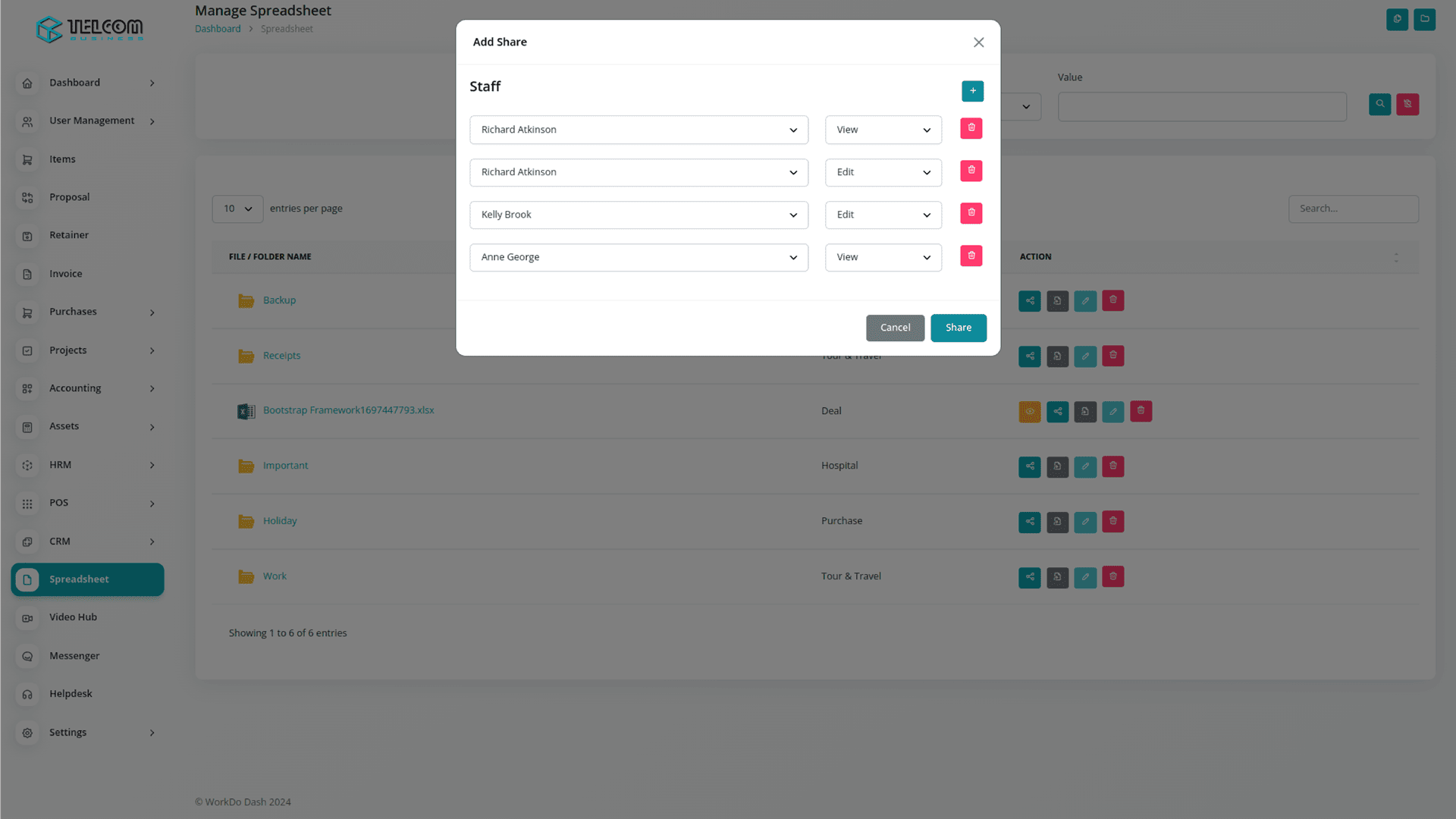Delete the Anne George share row
The width and height of the screenshot is (1456, 819).
point(971,256)
